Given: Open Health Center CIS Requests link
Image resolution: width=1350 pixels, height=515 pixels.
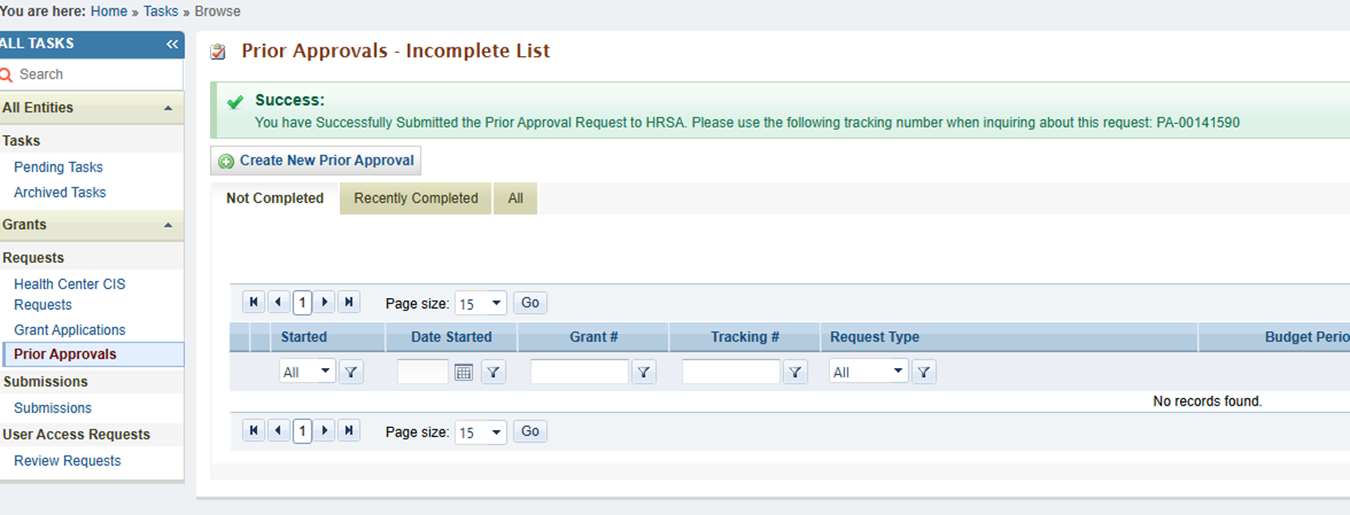Looking at the screenshot, I should [x=70, y=294].
